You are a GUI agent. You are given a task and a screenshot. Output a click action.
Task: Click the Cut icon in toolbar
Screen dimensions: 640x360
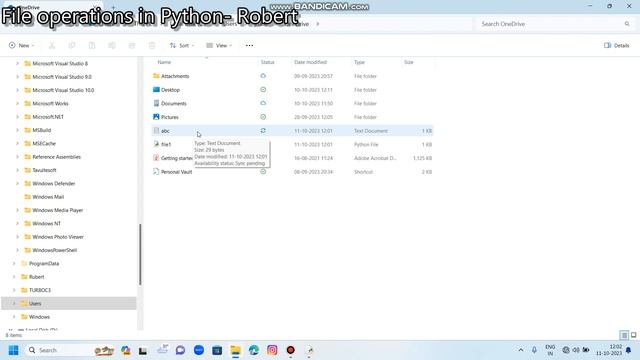52,45
